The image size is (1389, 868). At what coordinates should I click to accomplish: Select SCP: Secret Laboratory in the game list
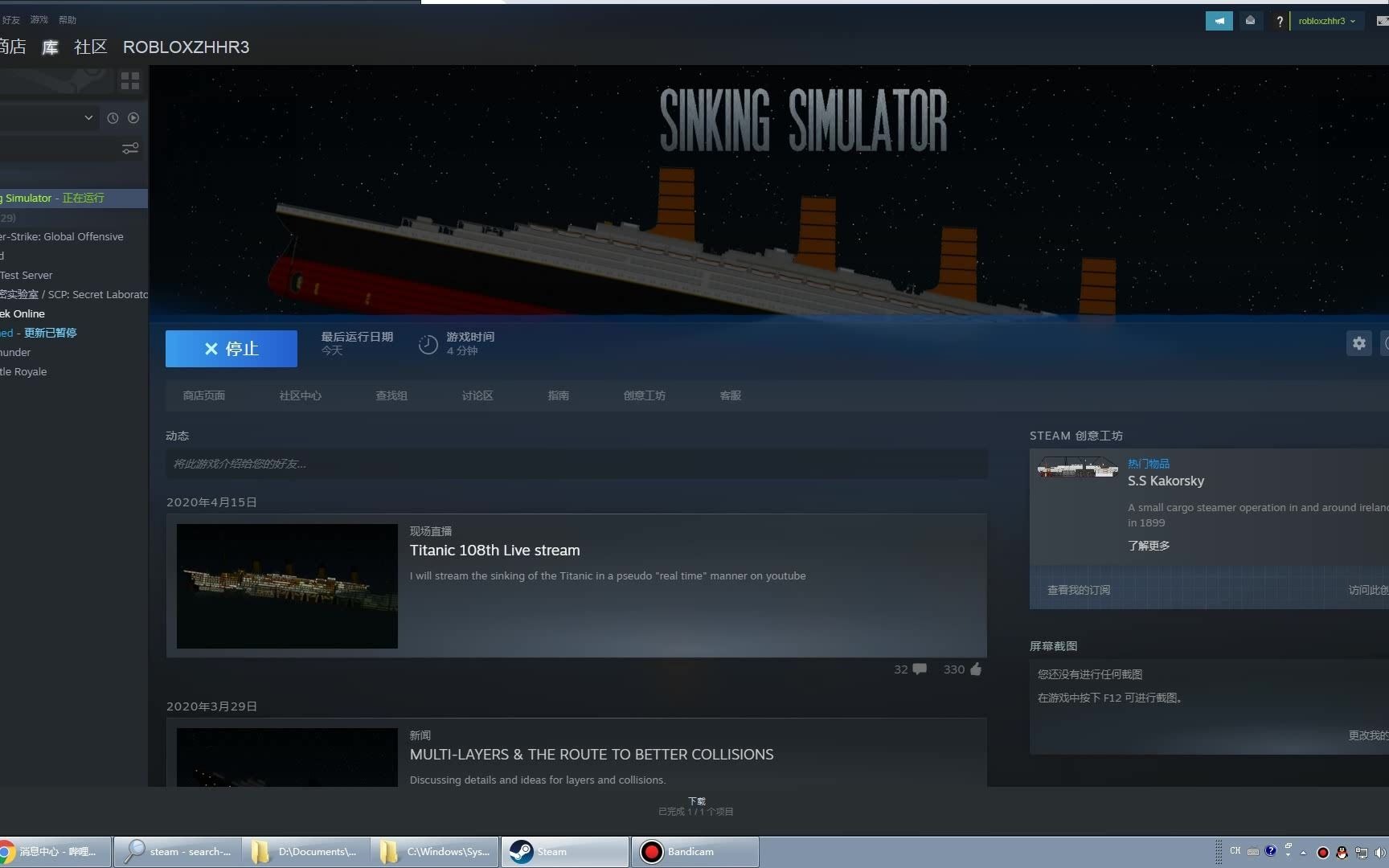[x=74, y=295]
